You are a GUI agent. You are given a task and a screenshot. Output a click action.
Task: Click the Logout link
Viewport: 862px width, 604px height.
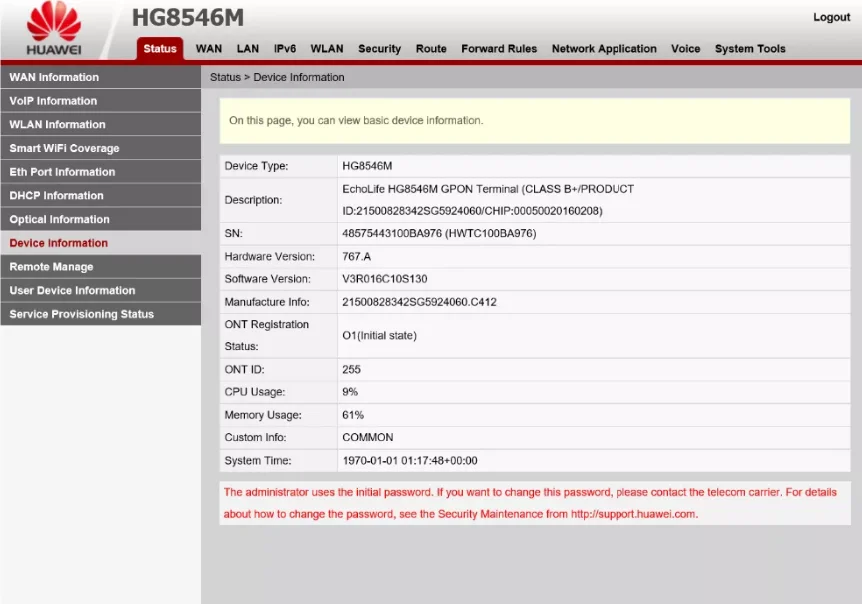pyautogui.click(x=831, y=17)
